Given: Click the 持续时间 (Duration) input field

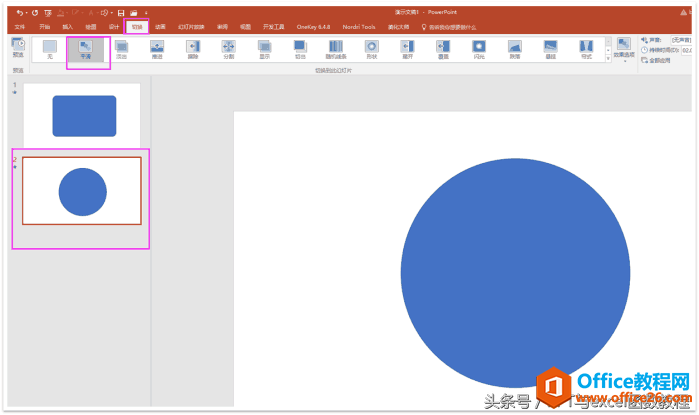Looking at the screenshot, I should tap(688, 49).
